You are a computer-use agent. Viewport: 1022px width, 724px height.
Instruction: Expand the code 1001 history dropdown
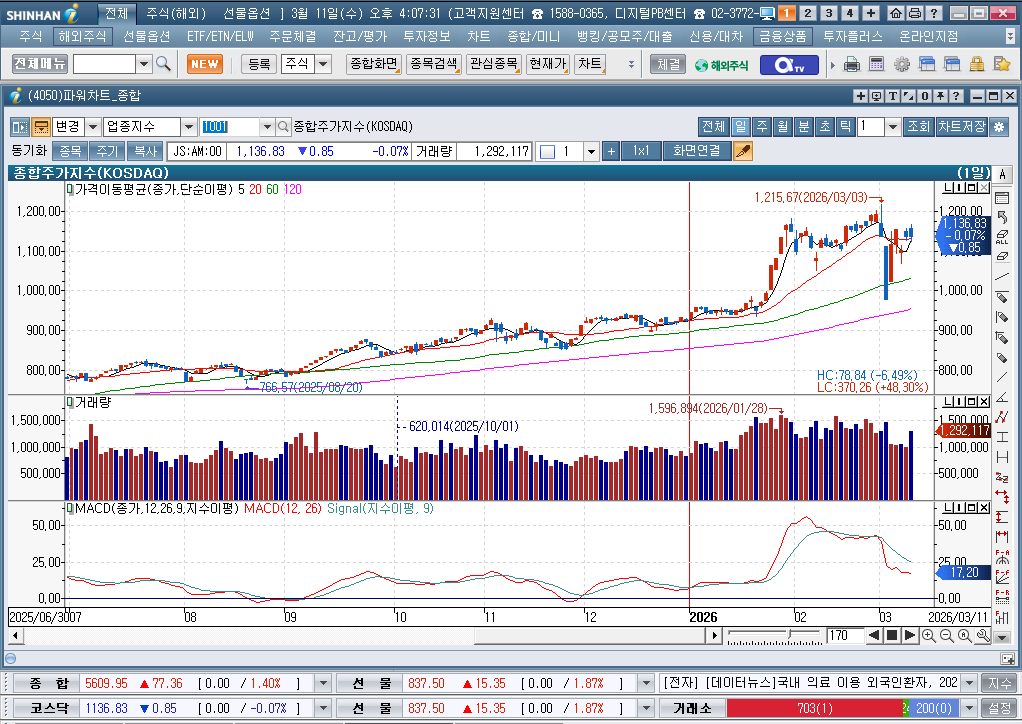(x=267, y=126)
